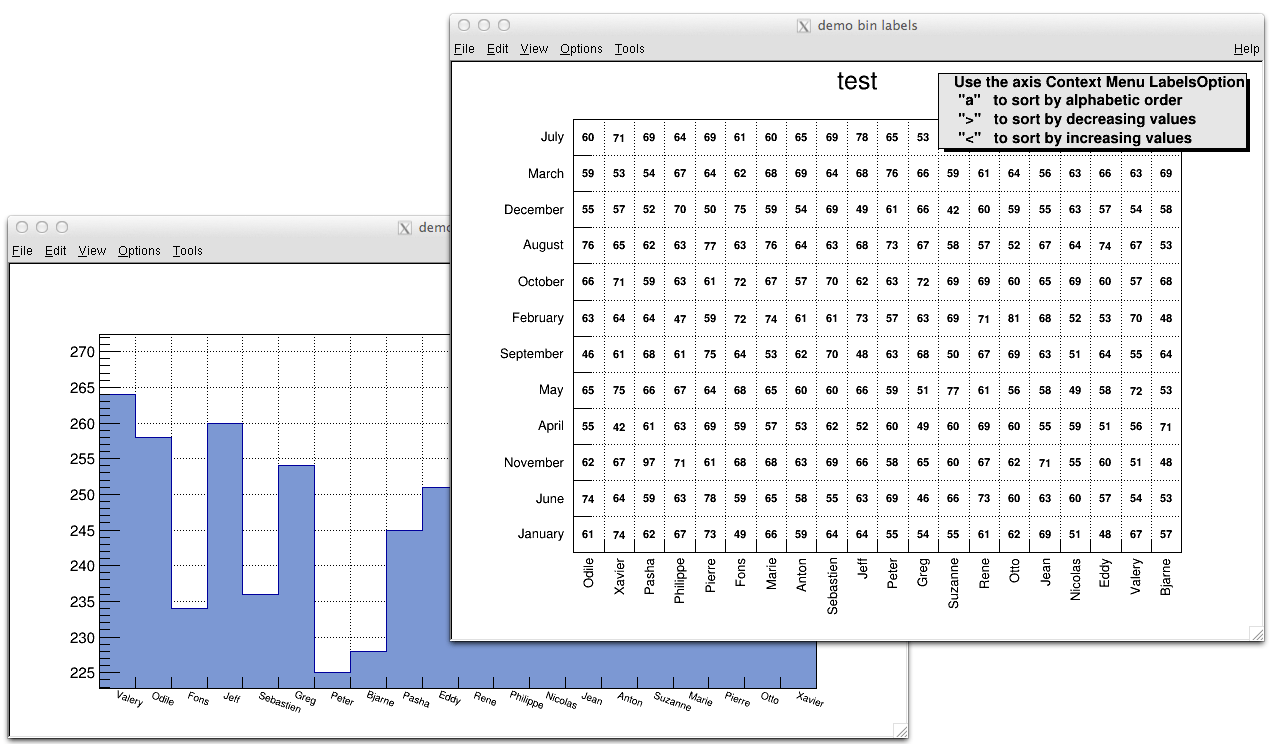Viewport: 1280px width, 744px height.
Task: Click the X11 icon in the histogram window title bar
Action: 404,228
